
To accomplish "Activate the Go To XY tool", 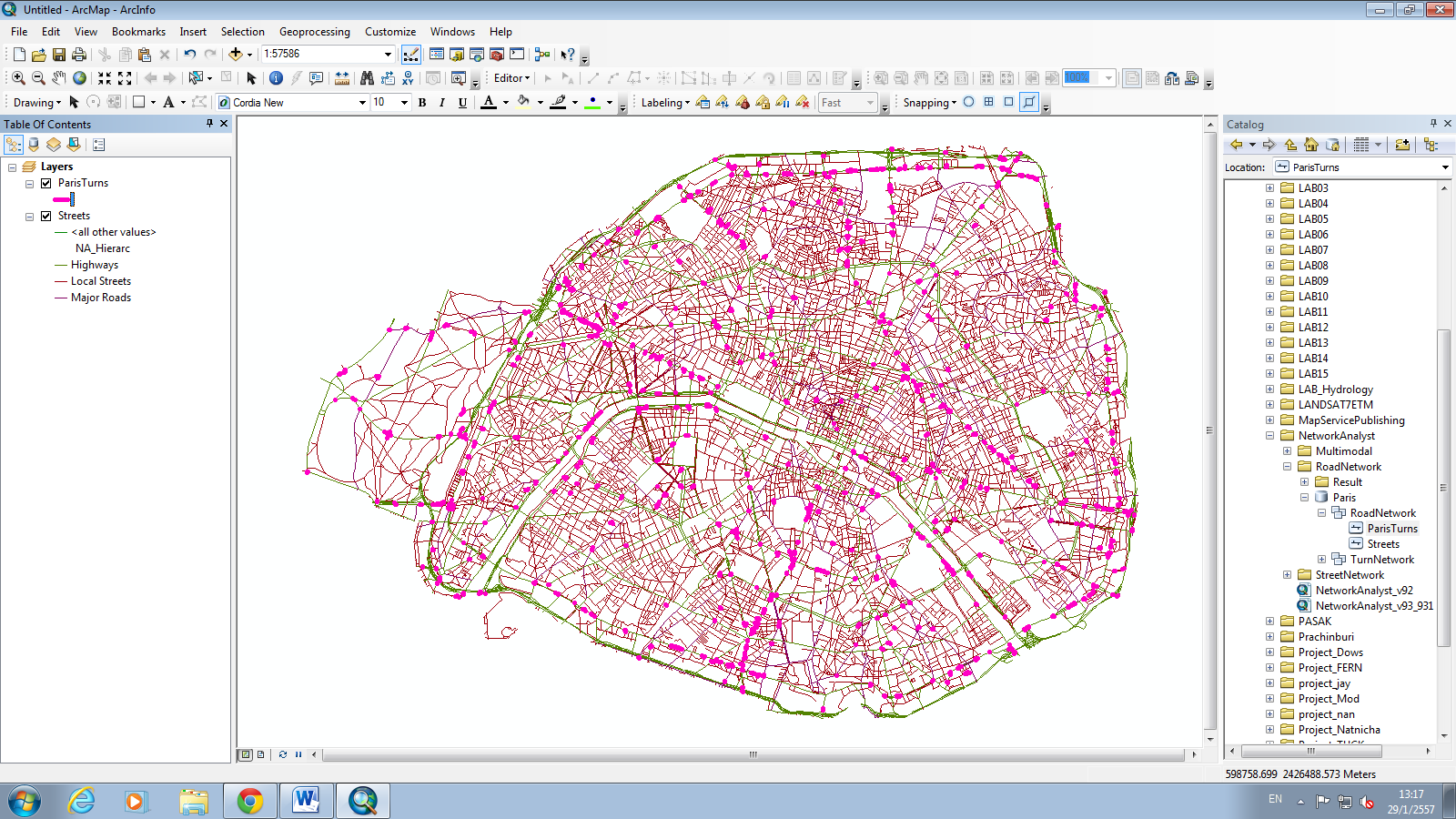I will click(x=408, y=78).
